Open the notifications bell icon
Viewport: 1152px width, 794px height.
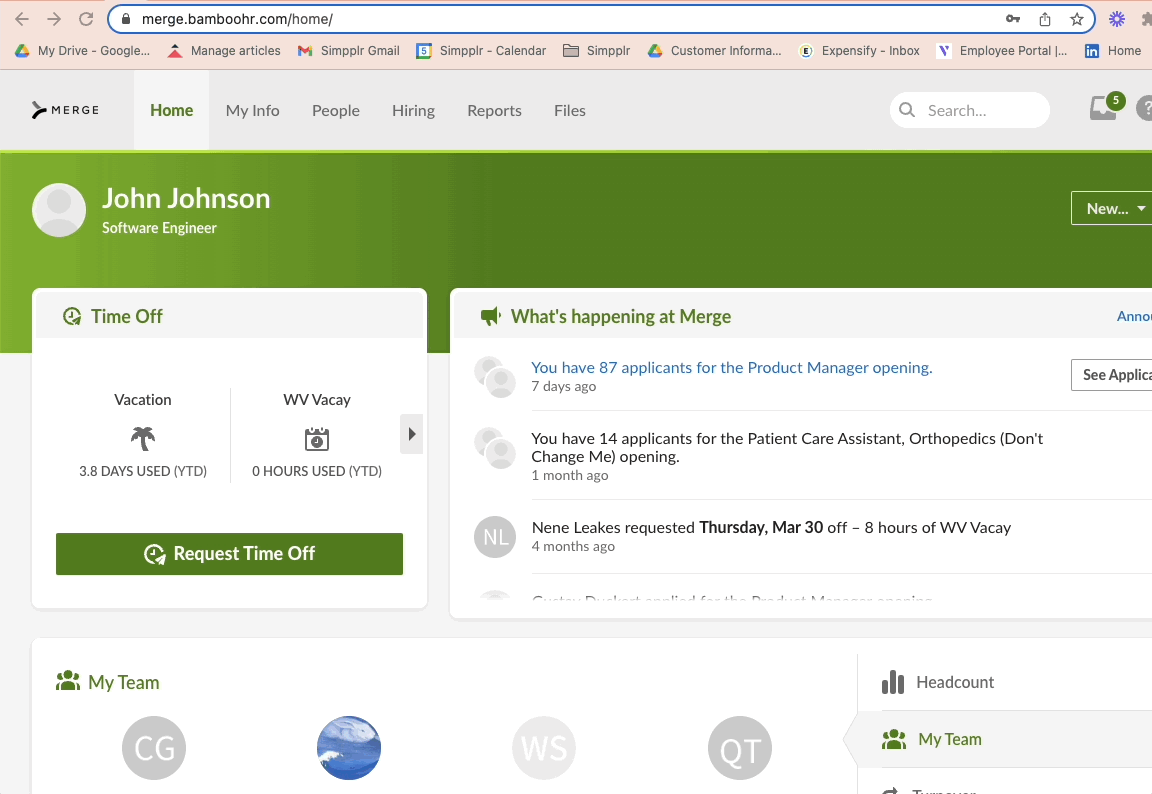click(1103, 110)
